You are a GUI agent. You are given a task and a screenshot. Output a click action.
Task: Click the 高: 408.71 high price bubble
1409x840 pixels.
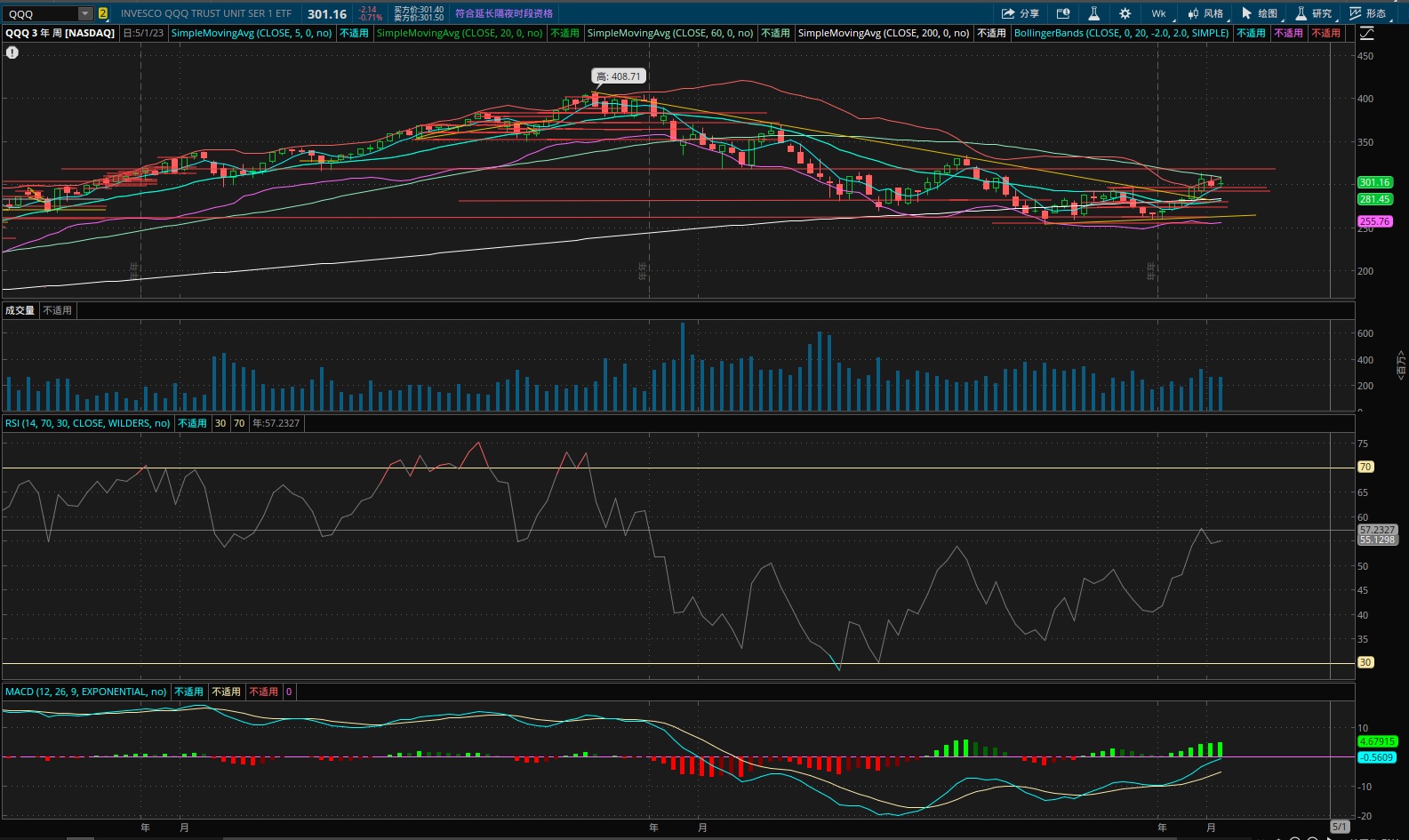coord(618,76)
